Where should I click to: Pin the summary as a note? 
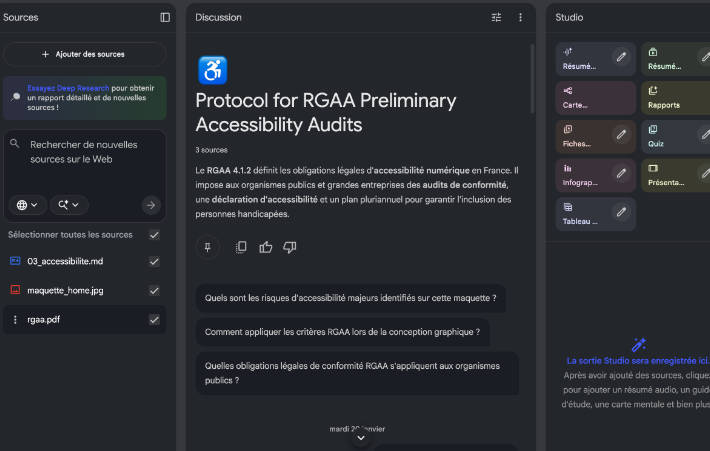click(208, 247)
